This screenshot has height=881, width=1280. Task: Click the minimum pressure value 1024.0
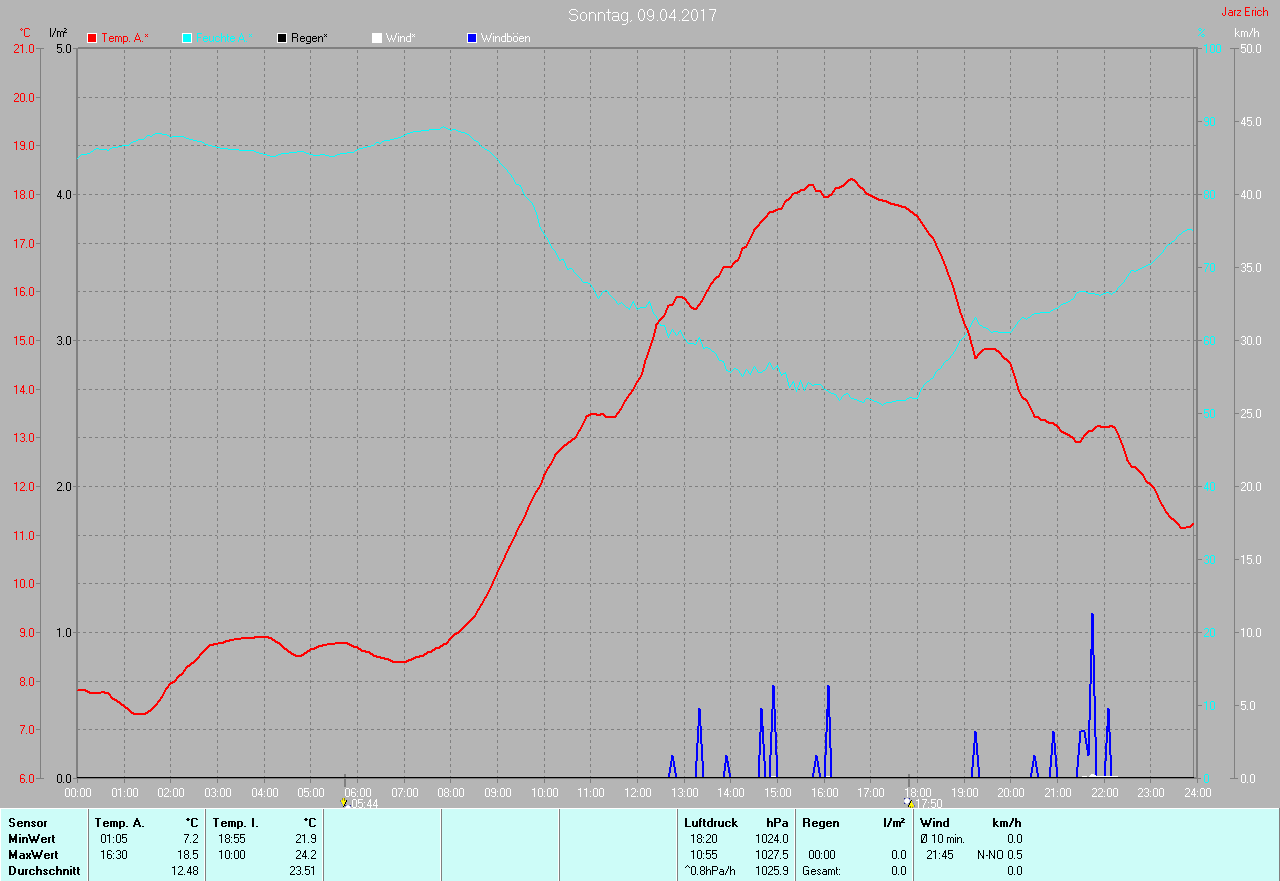773,839
